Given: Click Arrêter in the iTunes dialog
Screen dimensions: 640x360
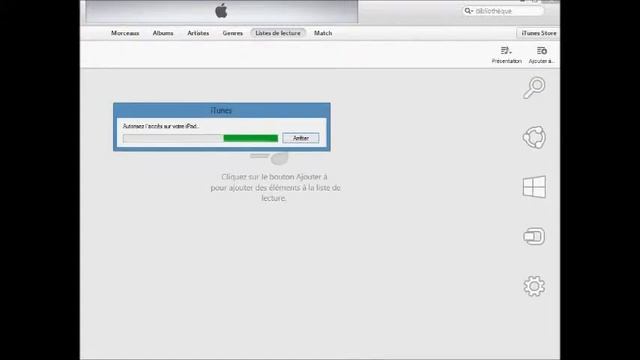Looking at the screenshot, I should pos(301,138).
